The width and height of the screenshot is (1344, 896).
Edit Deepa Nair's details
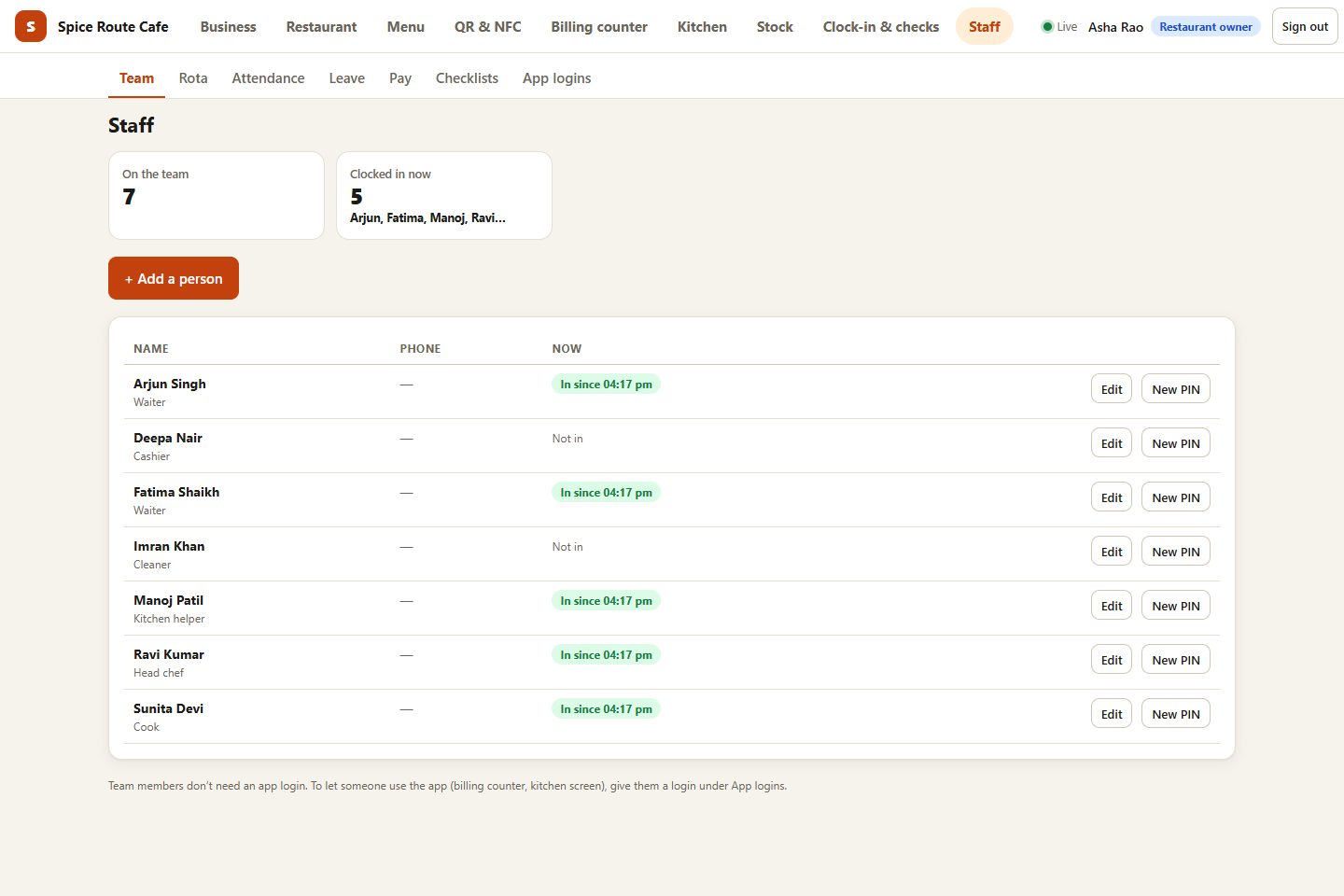(1112, 443)
